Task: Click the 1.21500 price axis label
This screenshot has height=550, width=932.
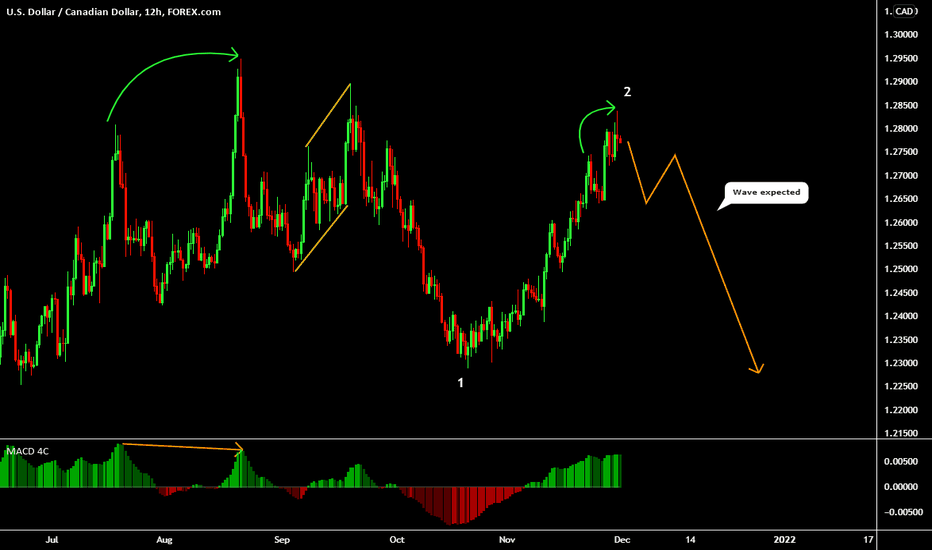Action: pyautogui.click(x=901, y=433)
